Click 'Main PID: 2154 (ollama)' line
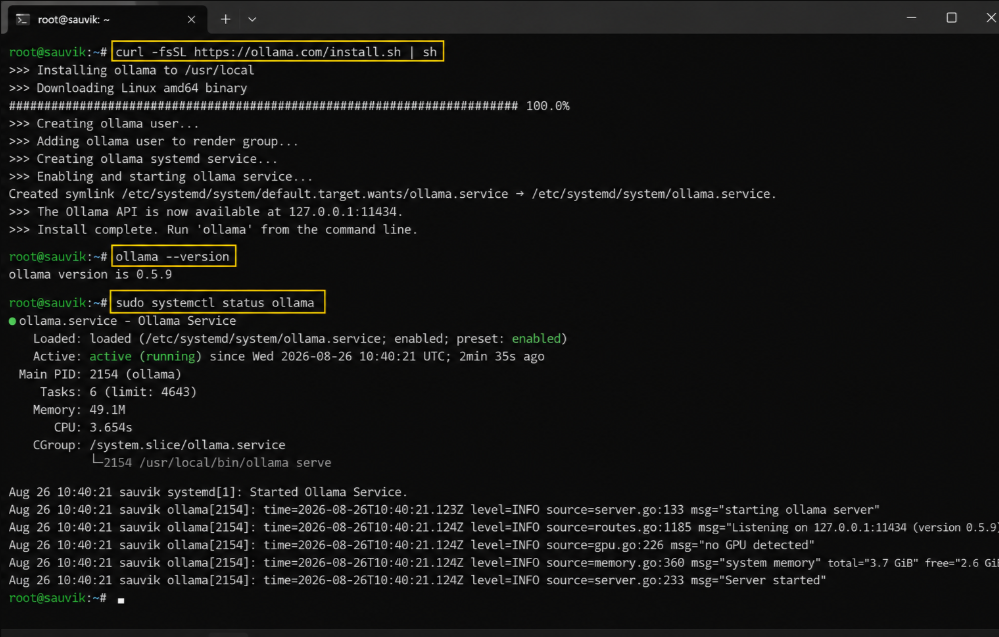 pos(100,375)
